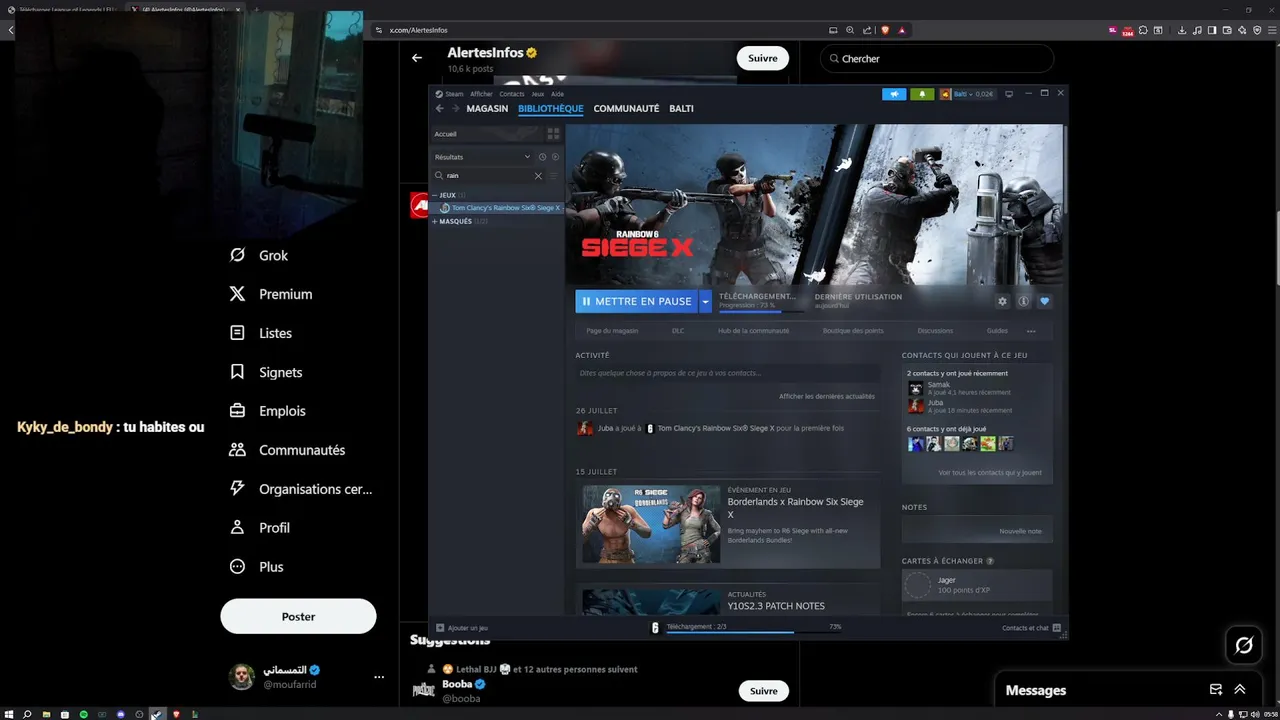1280x720 pixels.
Task: Open the browser hamburger menu
Action: click(1271, 30)
